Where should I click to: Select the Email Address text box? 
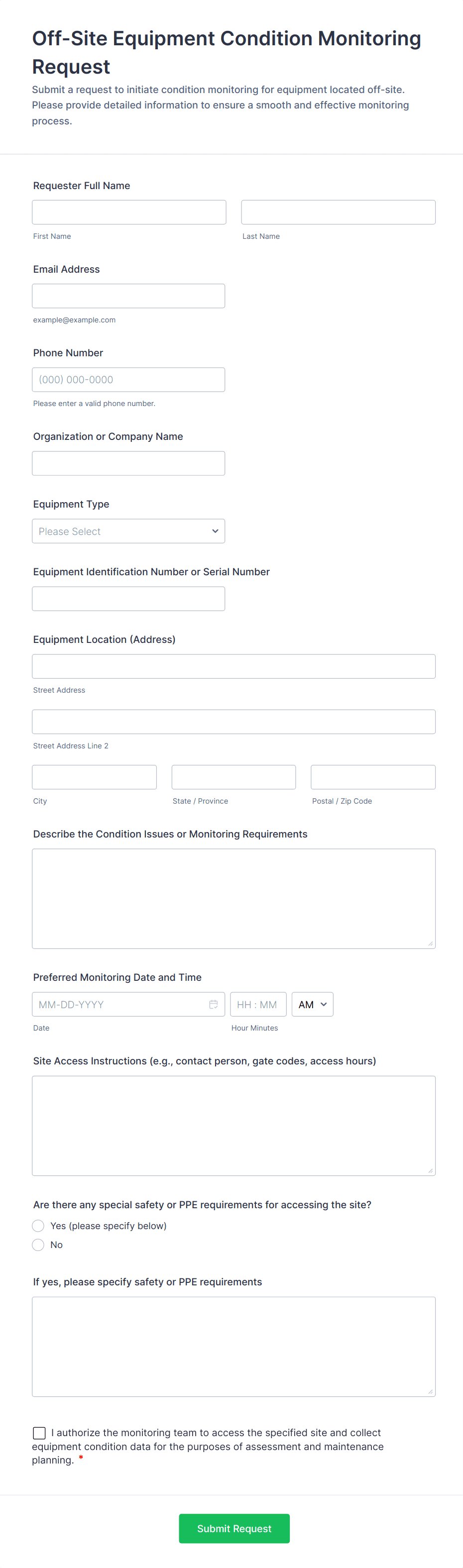click(x=128, y=296)
